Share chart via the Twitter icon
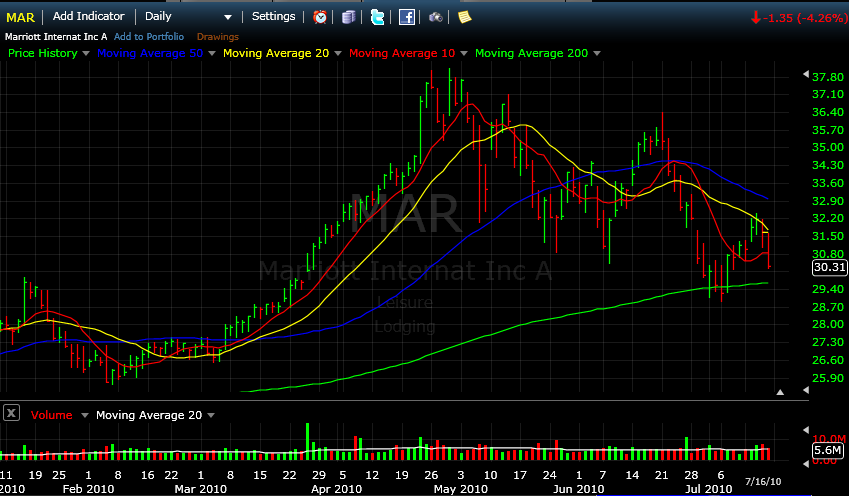849x496 pixels. (x=377, y=17)
